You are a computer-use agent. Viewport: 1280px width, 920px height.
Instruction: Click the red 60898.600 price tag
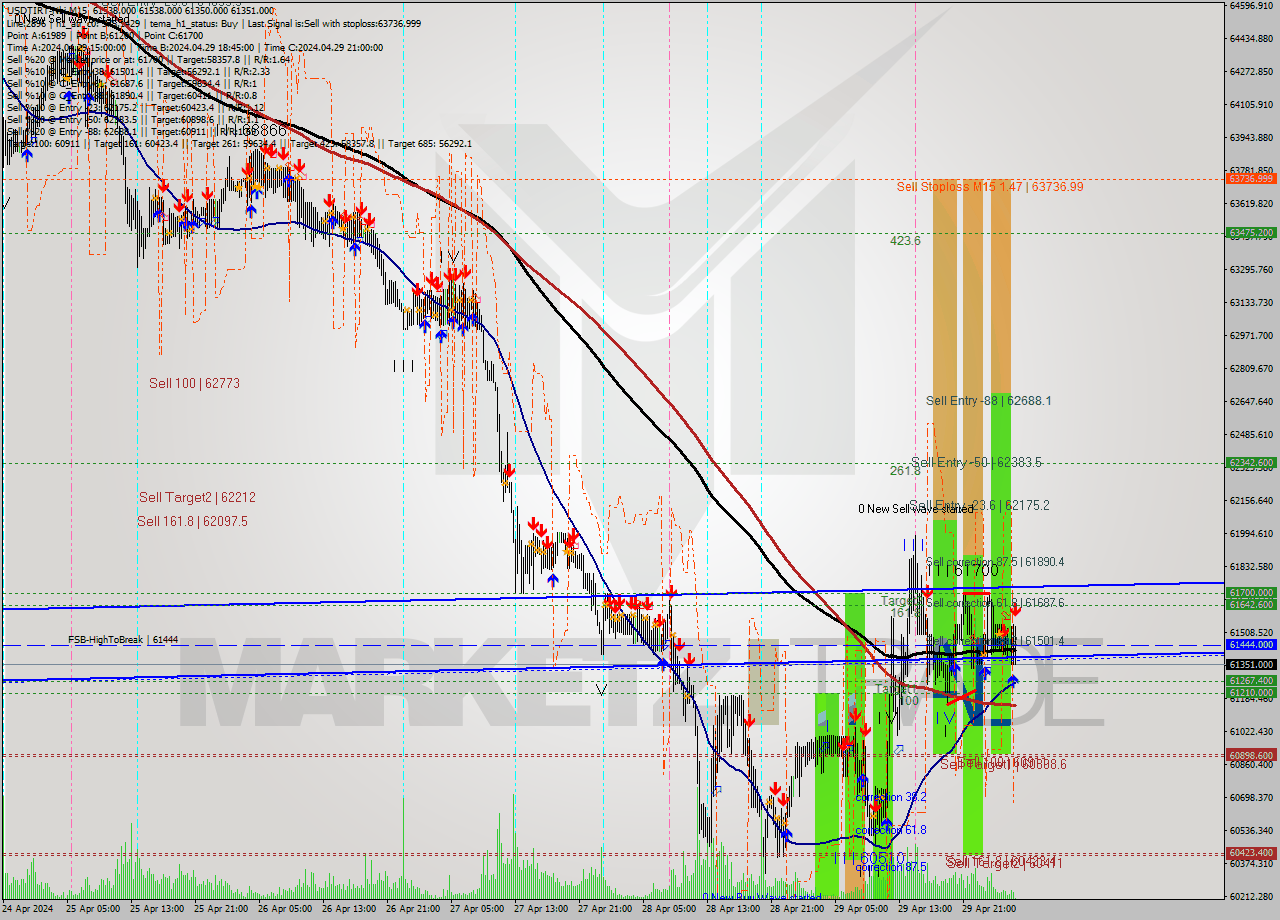(x=1250, y=755)
